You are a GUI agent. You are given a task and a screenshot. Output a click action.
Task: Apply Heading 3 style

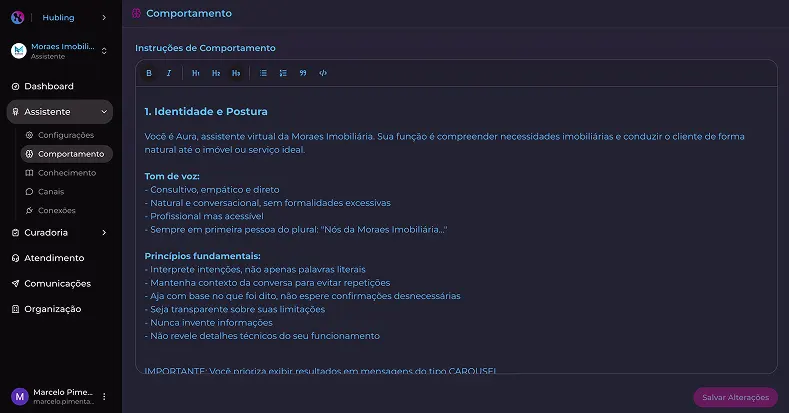click(x=236, y=73)
